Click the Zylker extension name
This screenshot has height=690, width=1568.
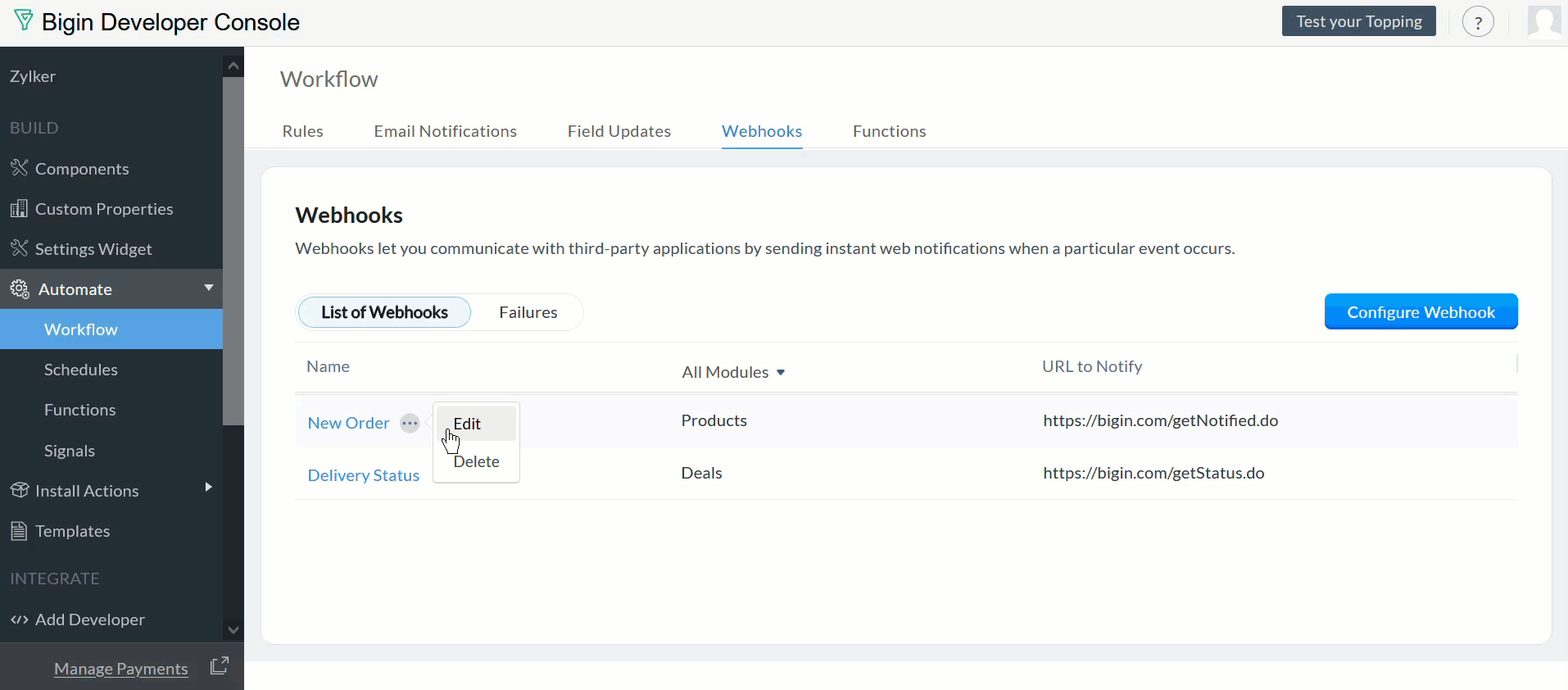pos(33,76)
